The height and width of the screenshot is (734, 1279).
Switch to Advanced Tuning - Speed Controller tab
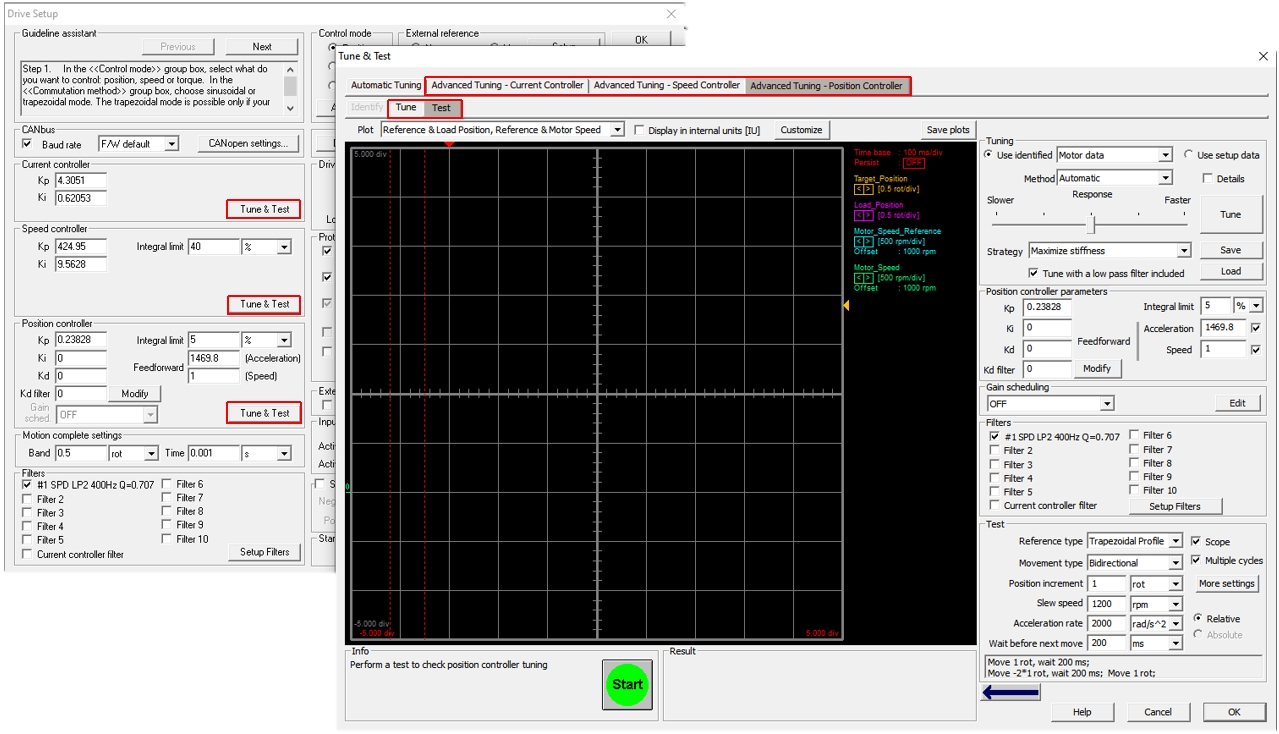[x=666, y=85]
